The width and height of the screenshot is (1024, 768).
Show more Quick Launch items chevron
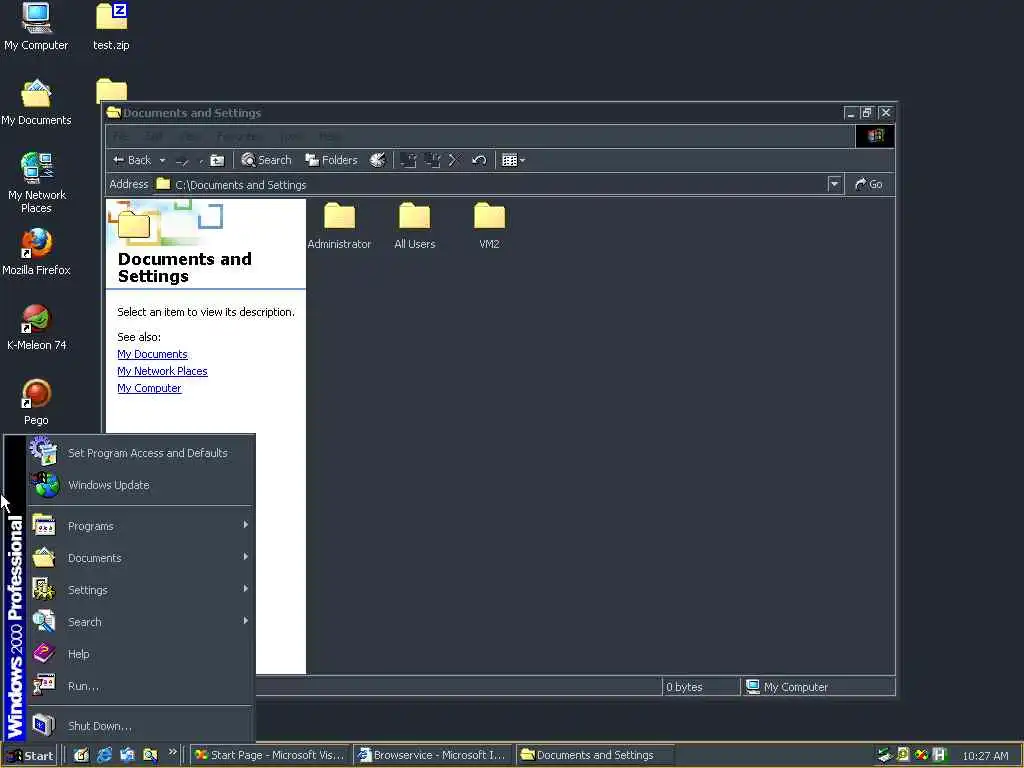(x=172, y=752)
